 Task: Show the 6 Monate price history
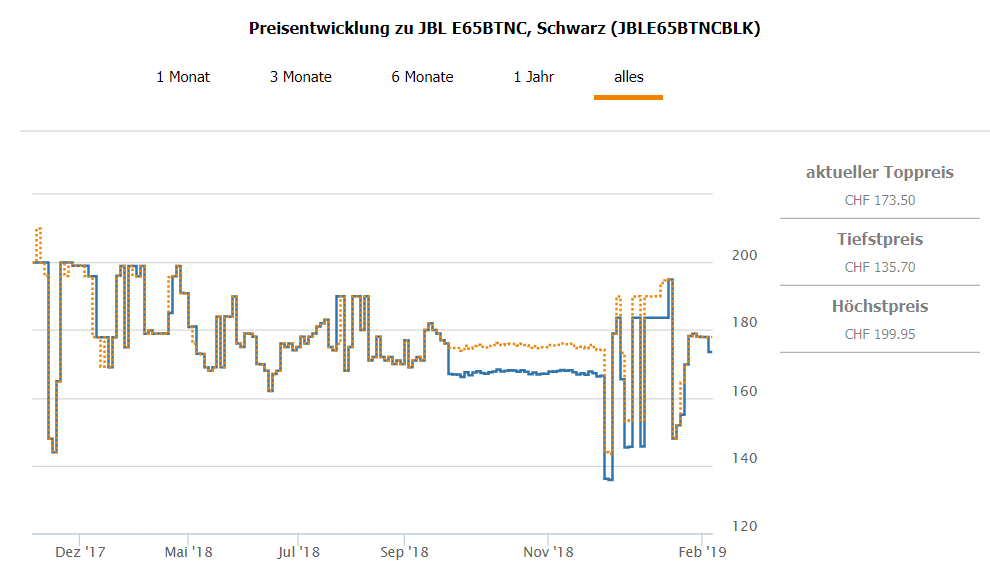point(423,77)
